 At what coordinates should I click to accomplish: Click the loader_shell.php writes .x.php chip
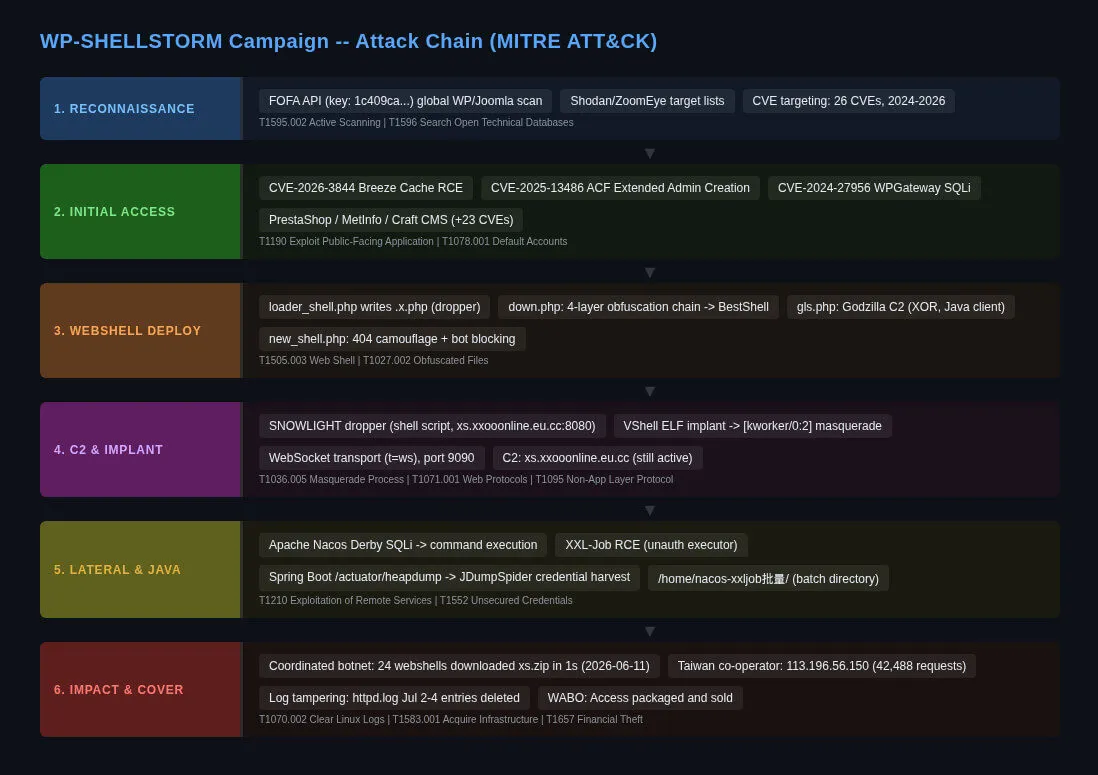pyautogui.click(x=375, y=307)
